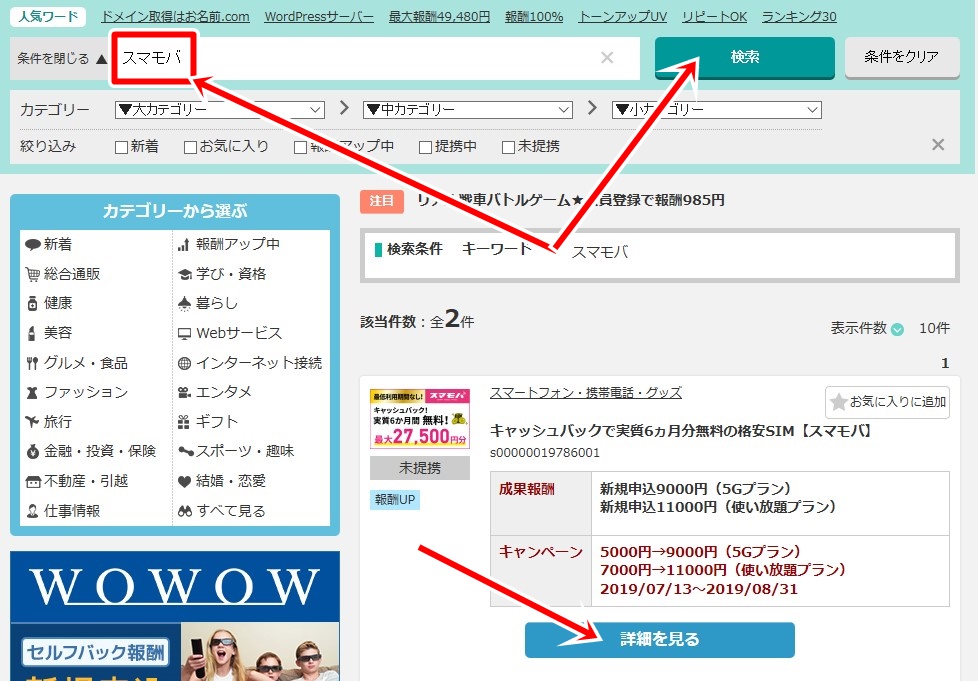Open the エンタメ category
The width and height of the screenshot is (978, 681).
[x=223, y=392]
